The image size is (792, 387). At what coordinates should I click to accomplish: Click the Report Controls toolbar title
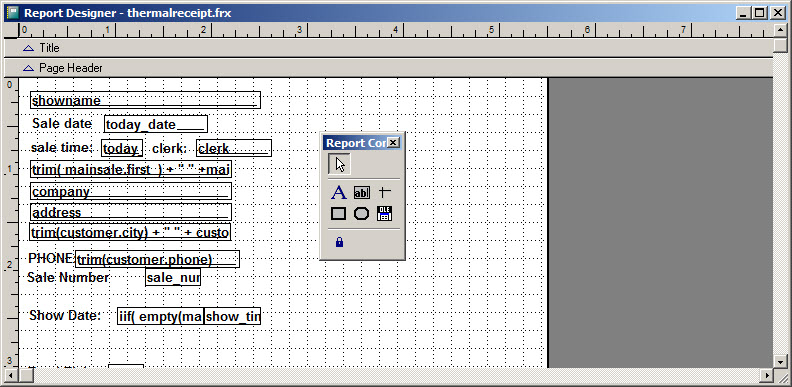pos(356,143)
